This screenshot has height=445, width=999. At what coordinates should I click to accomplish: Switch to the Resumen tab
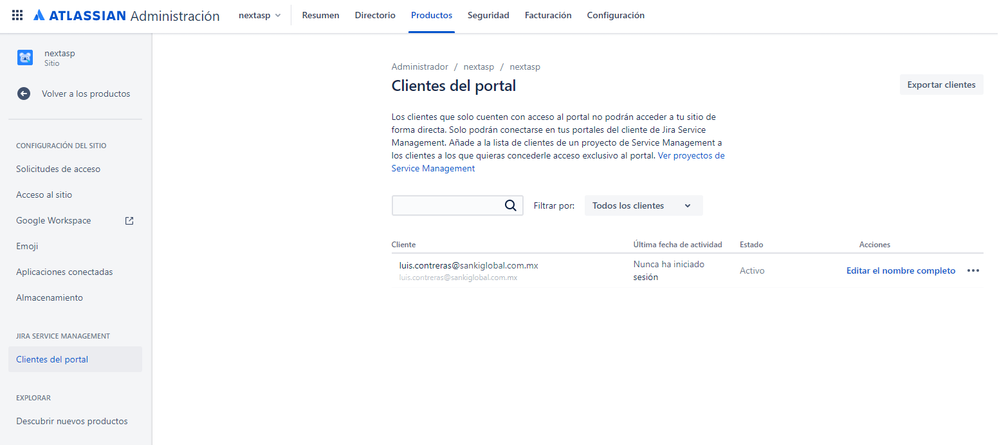[x=320, y=15]
